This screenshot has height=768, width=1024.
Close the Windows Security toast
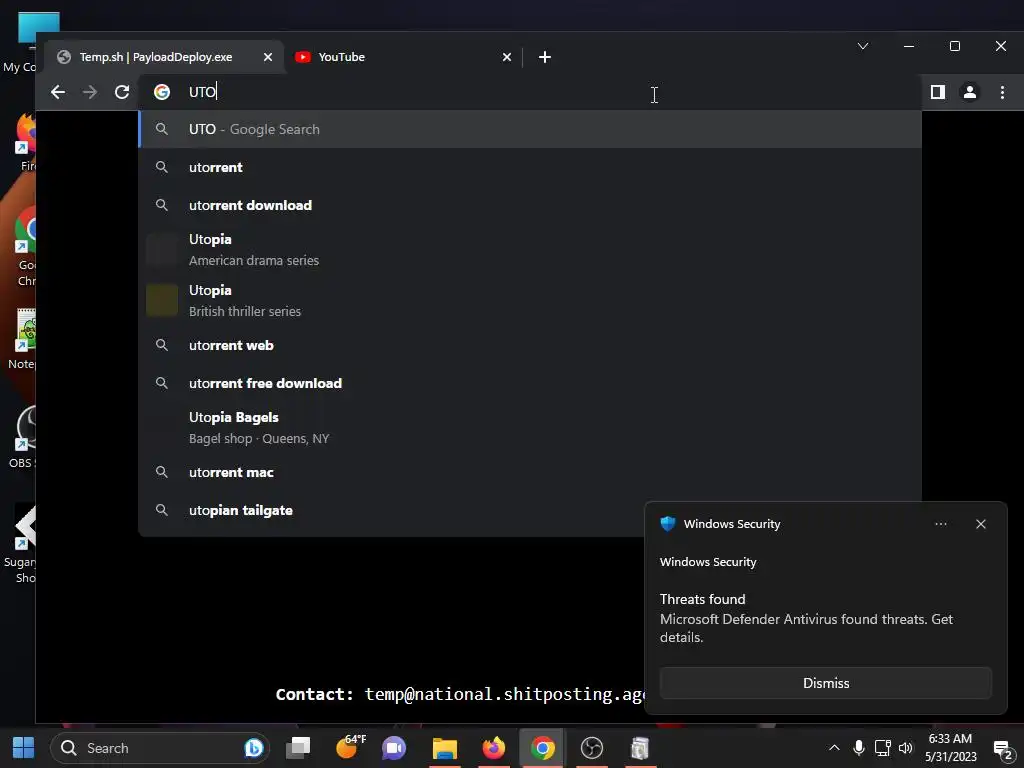[x=980, y=524]
